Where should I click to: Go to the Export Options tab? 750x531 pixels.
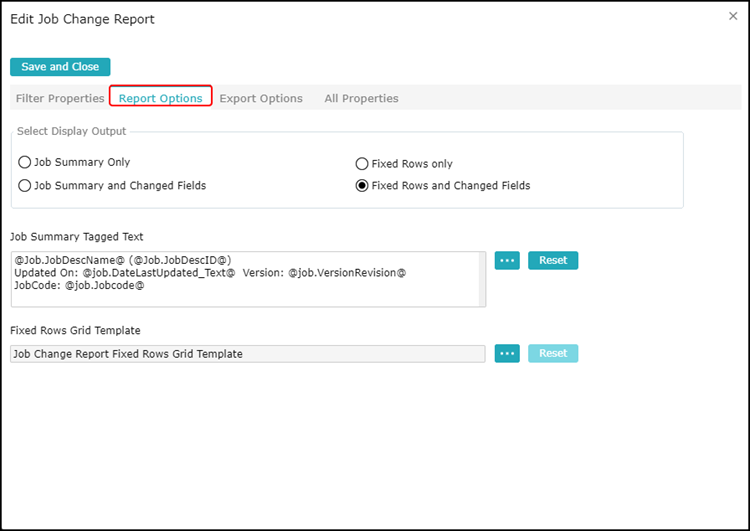click(x=261, y=98)
